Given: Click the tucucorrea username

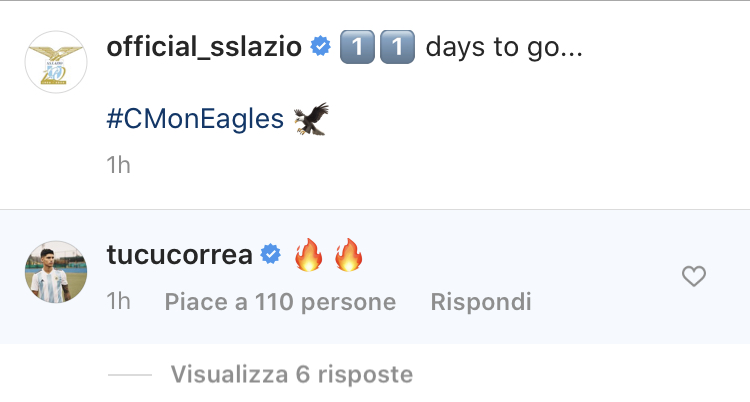Looking at the screenshot, I should point(179,254).
